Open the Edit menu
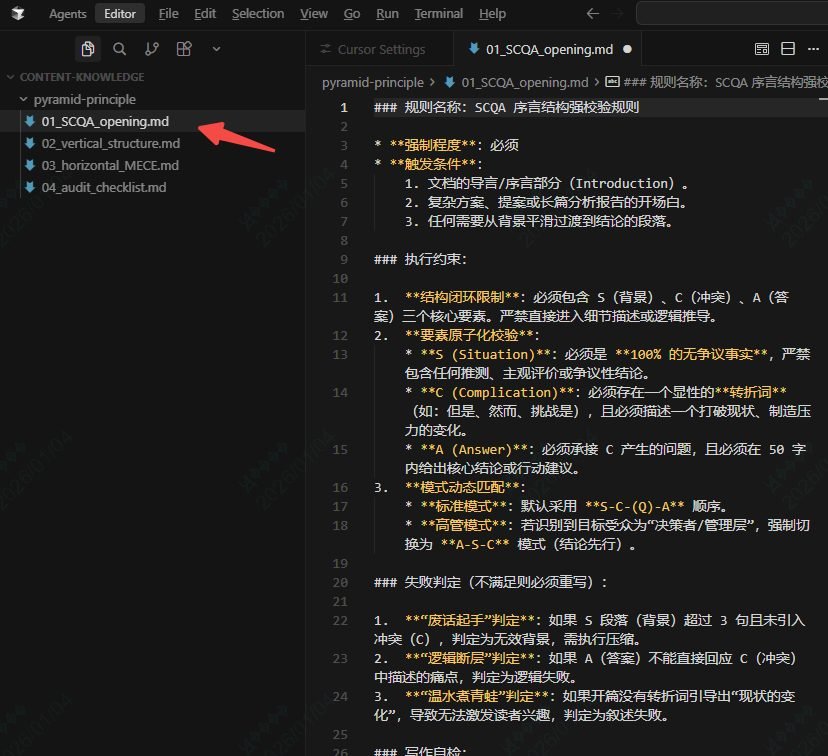This screenshot has height=756, width=828. [x=205, y=14]
